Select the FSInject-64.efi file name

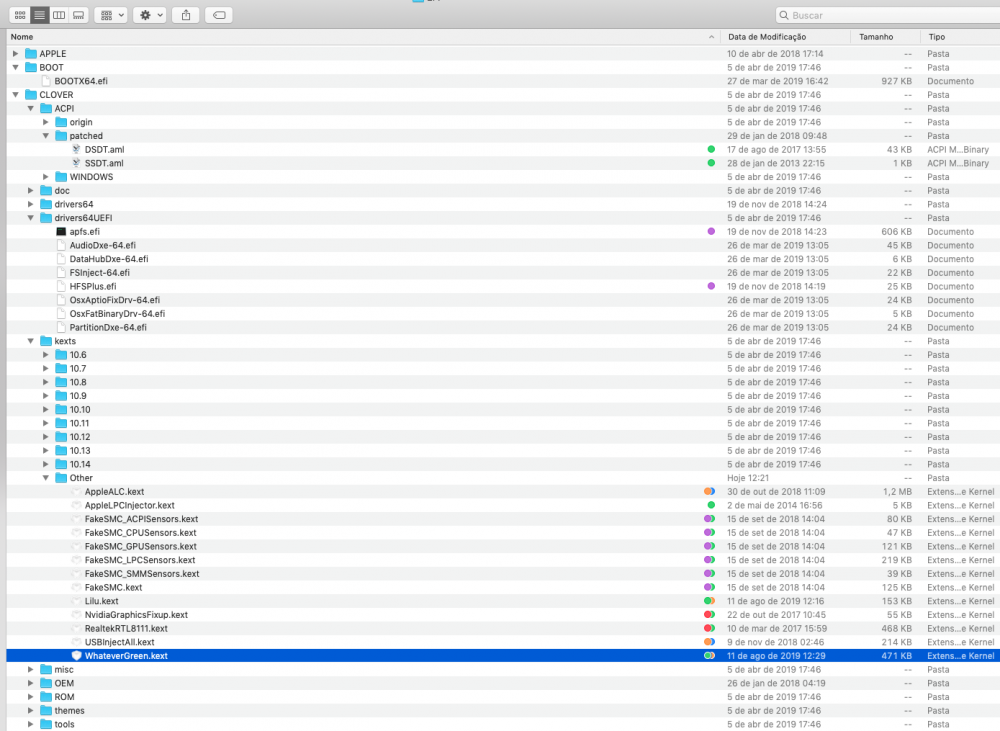pos(99,272)
